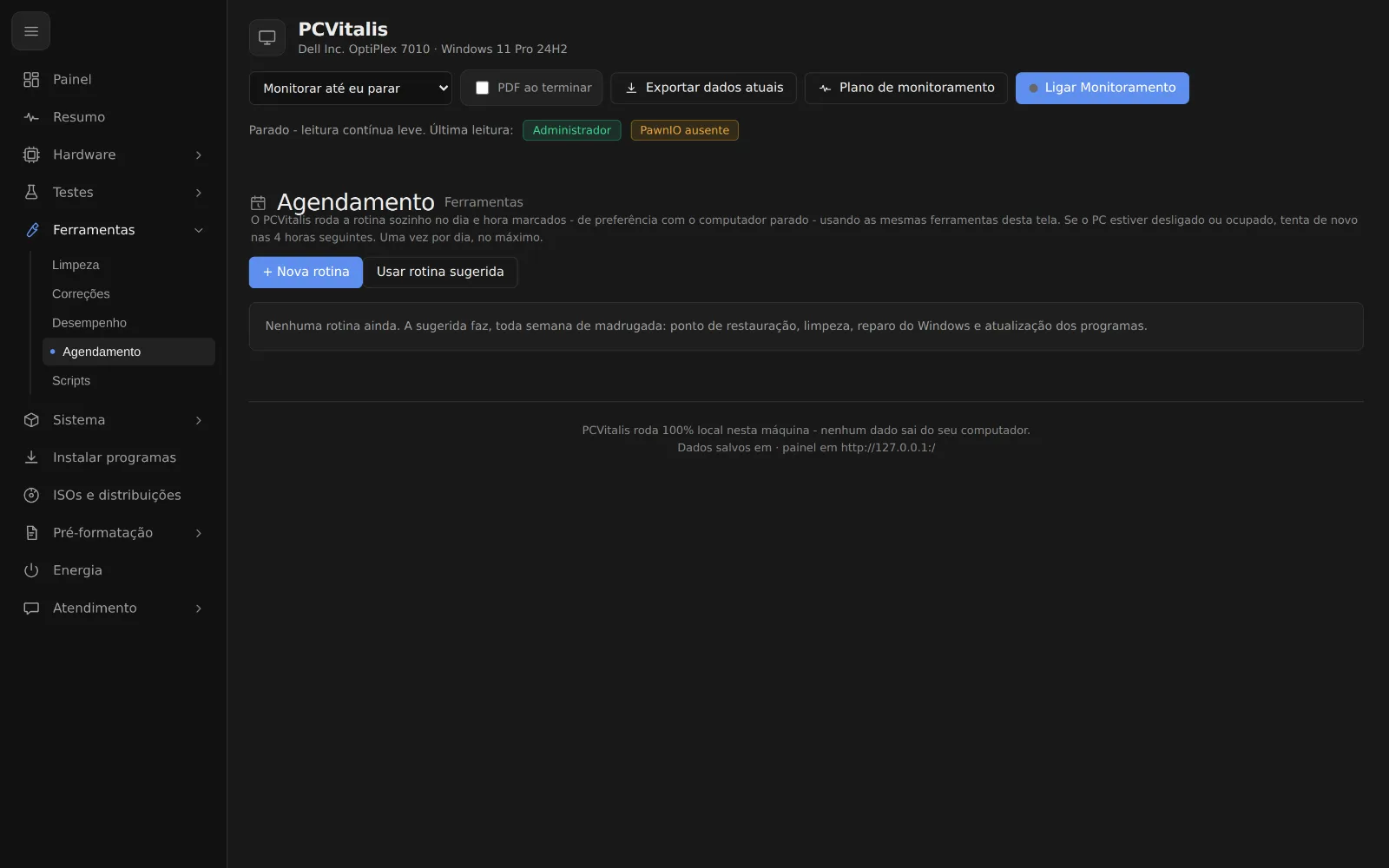Click the Resumo pulse icon
This screenshot has height=868, width=1389.
click(31, 117)
